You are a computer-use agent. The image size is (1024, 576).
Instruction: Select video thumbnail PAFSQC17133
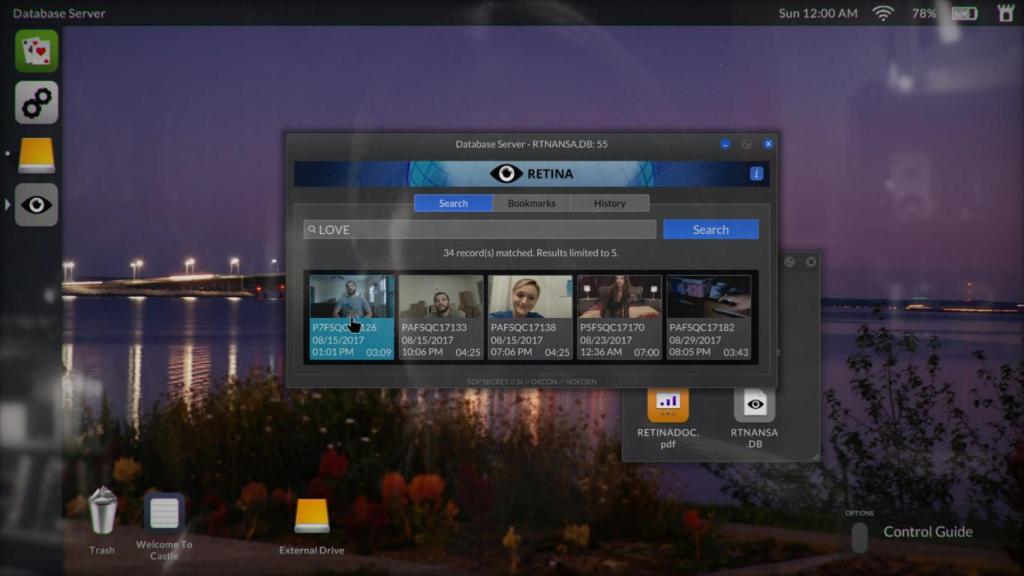coord(441,318)
